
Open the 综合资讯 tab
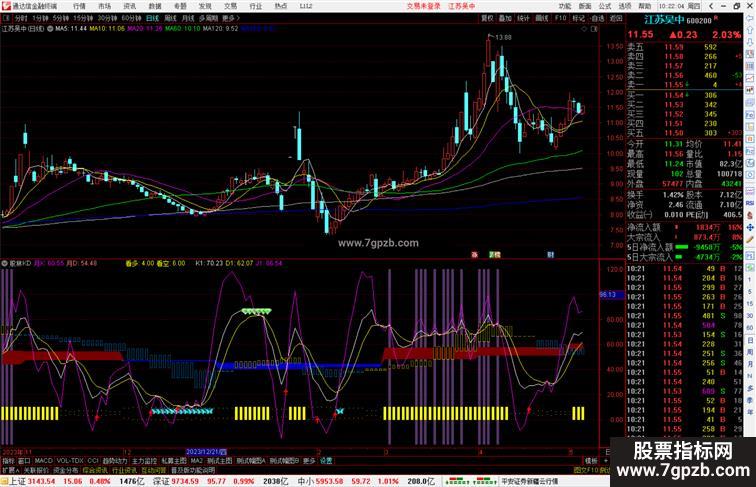coord(95,470)
